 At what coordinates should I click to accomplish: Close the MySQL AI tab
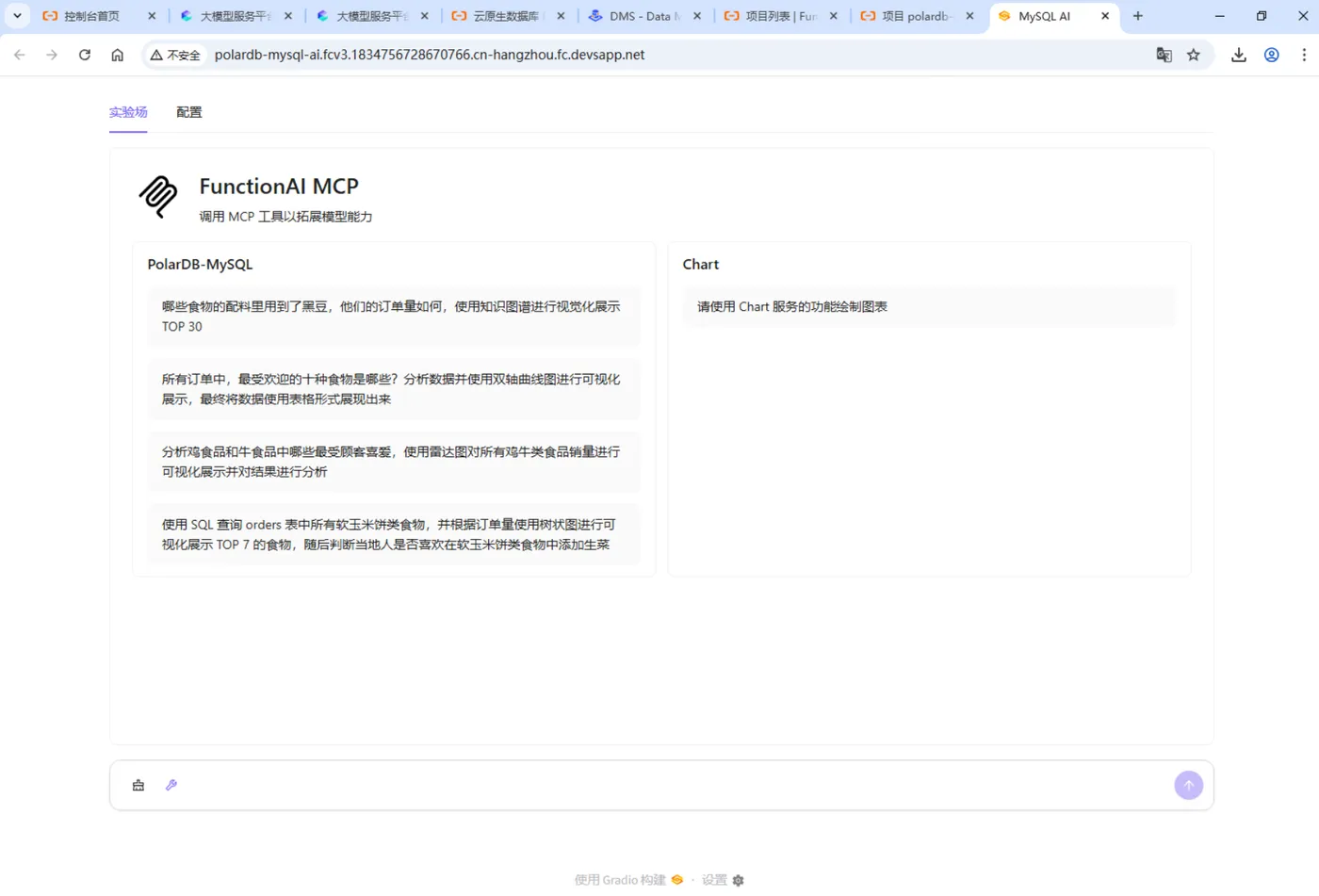[1105, 16]
